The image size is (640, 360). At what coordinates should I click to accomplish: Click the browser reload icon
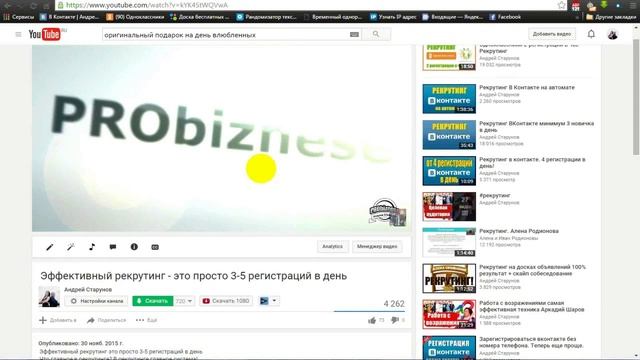pos(33,5)
